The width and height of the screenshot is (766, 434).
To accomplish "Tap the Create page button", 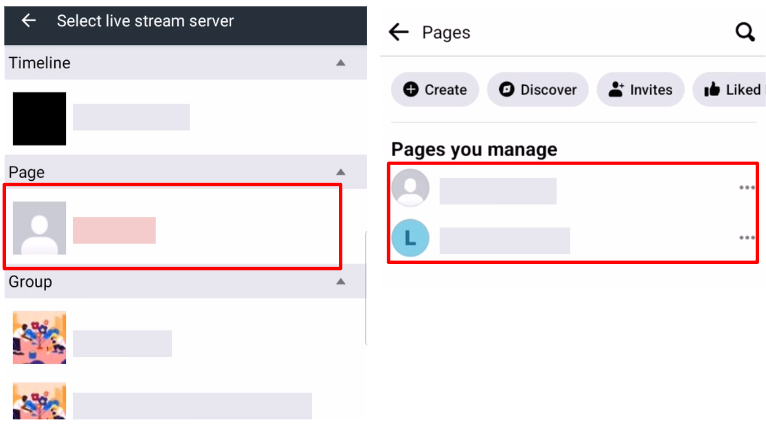I will click(x=435, y=89).
